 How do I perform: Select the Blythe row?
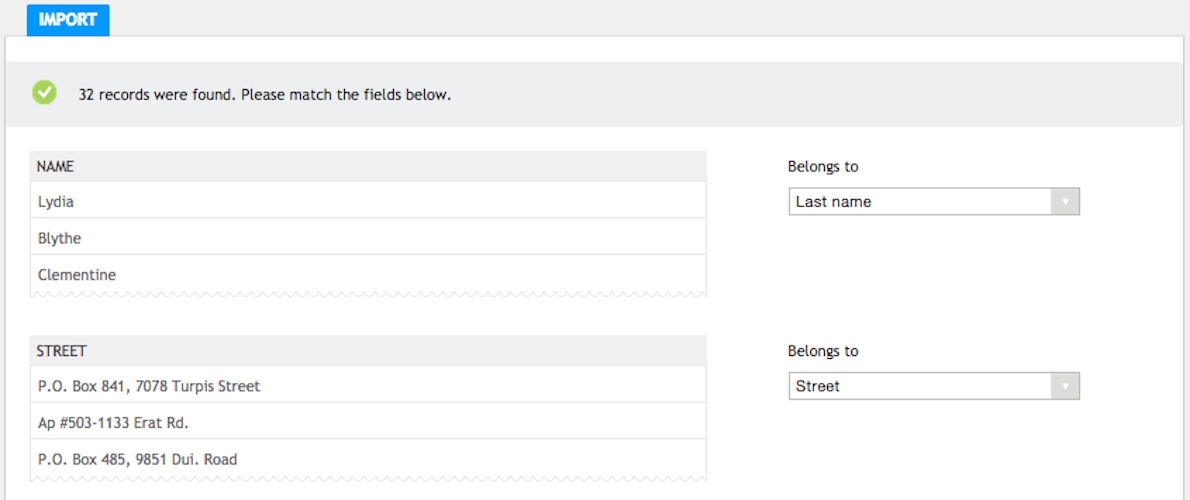pyautogui.click(x=368, y=238)
